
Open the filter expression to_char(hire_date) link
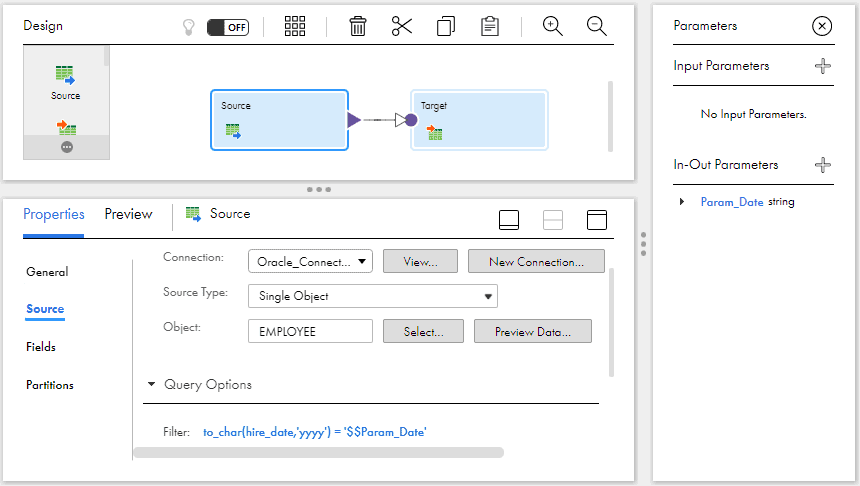pyautogui.click(x=314, y=432)
